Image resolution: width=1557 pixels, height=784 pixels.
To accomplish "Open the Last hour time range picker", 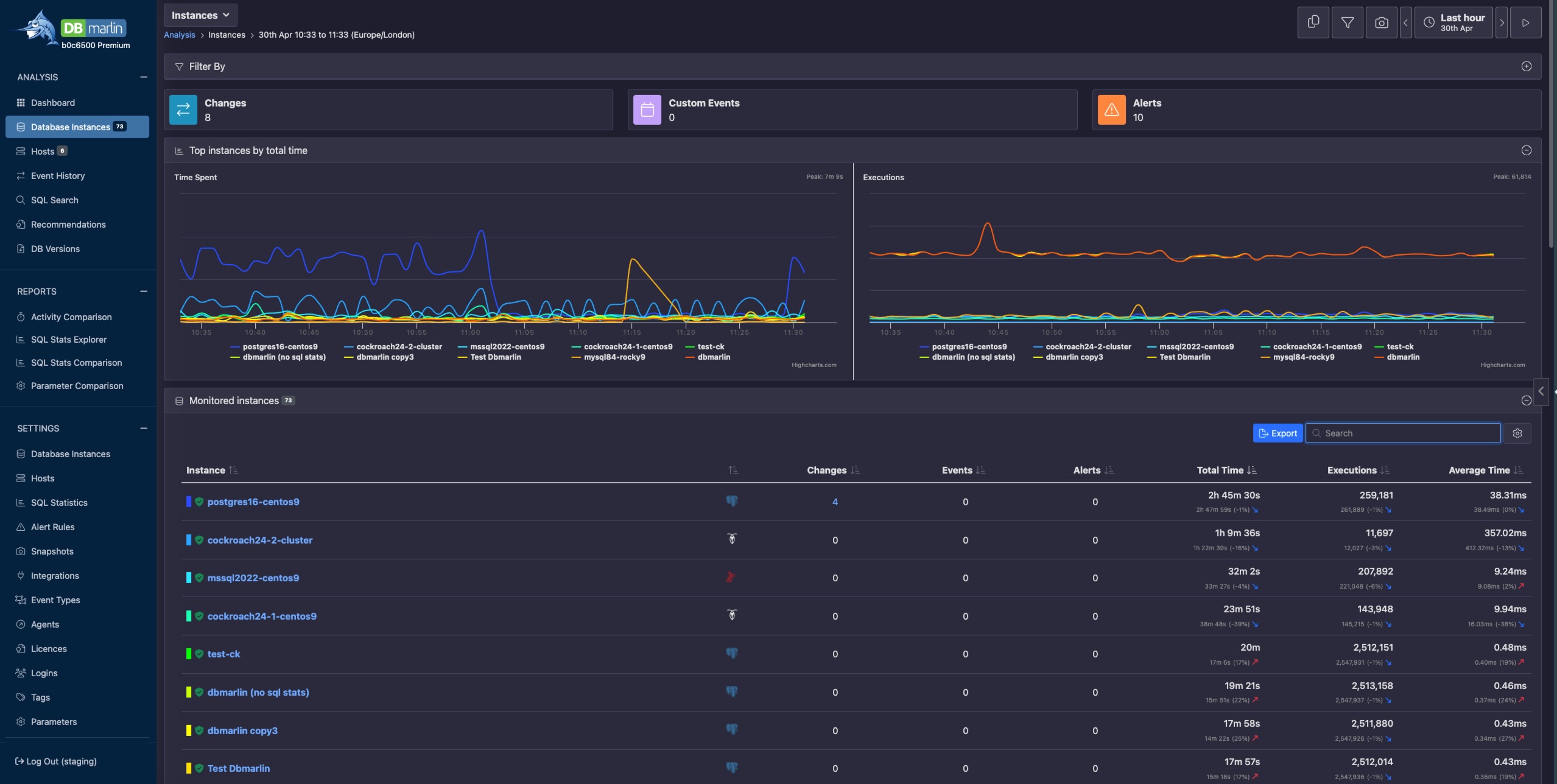I will [x=1453, y=23].
